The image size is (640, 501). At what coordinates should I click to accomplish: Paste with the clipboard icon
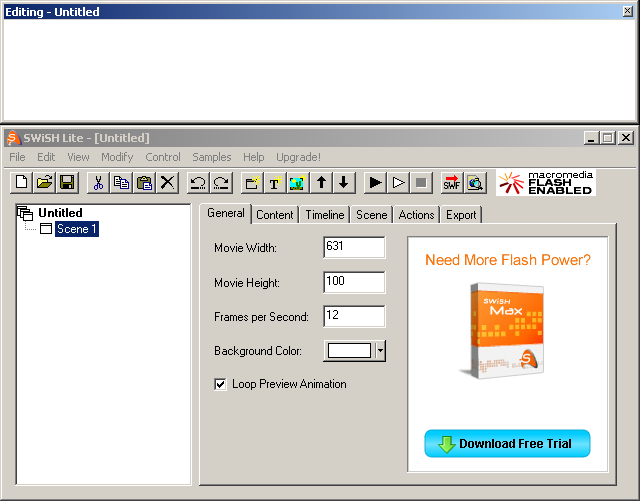pyautogui.click(x=144, y=182)
